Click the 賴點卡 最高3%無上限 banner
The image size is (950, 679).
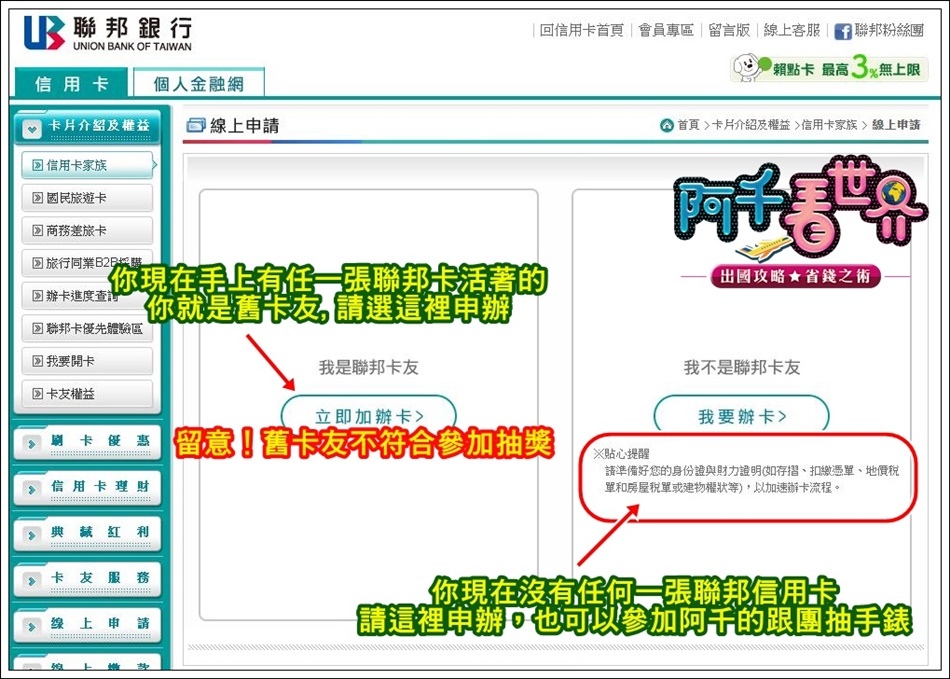coord(828,68)
